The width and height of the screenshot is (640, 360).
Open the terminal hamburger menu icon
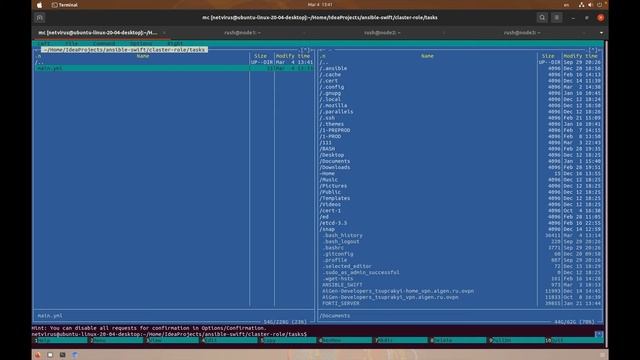coord(556,18)
